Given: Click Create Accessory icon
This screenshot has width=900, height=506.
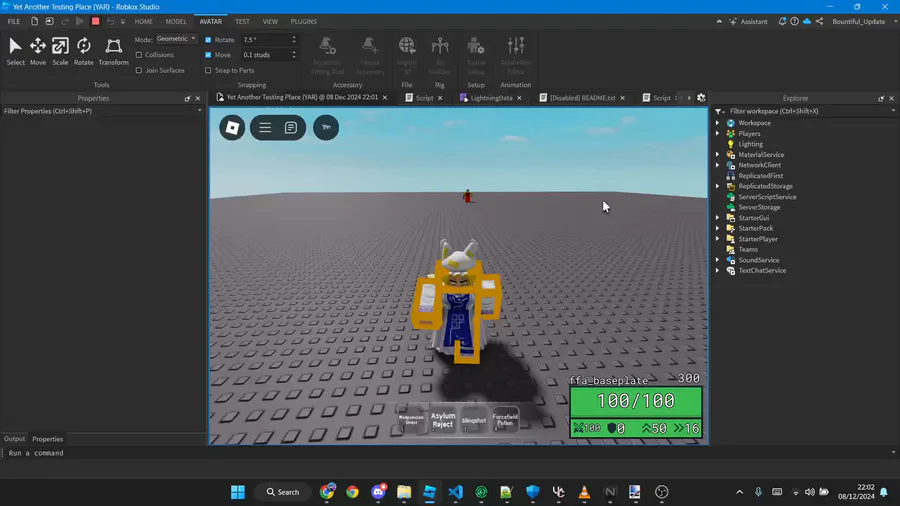Looking at the screenshot, I should point(370,56).
